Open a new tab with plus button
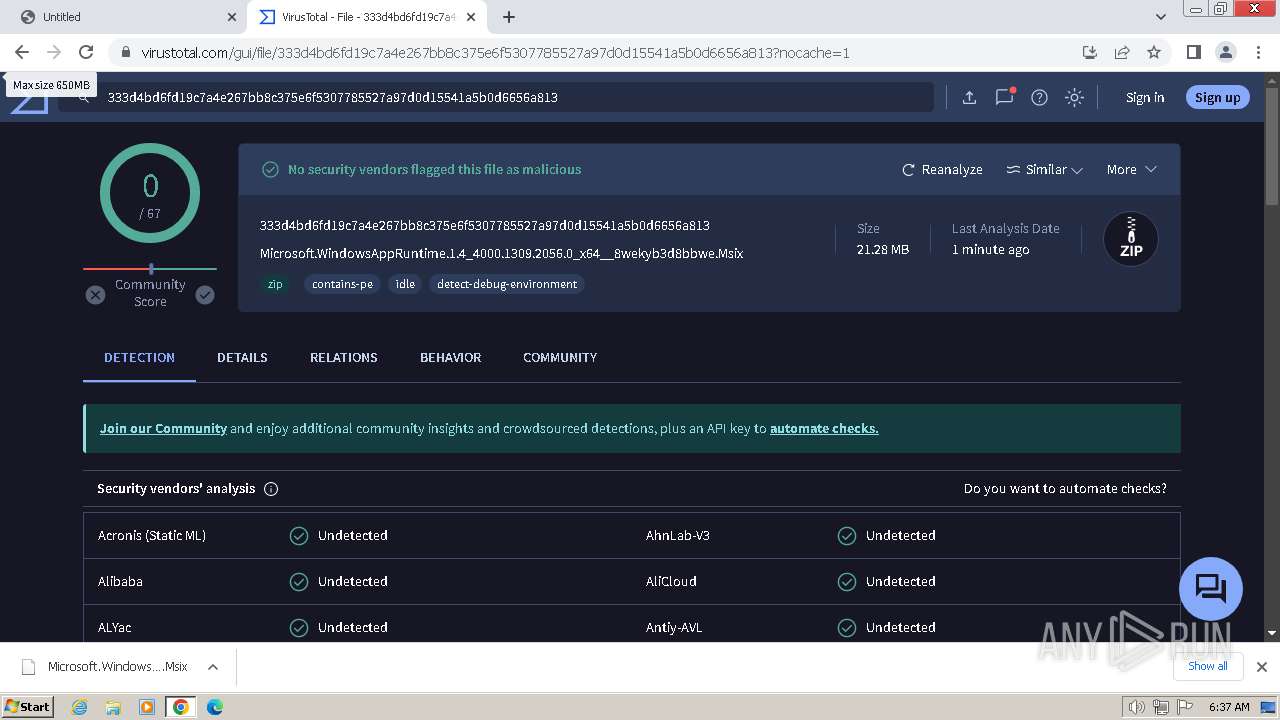The width and height of the screenshot is (1280, 720). [x=509, y=17]
